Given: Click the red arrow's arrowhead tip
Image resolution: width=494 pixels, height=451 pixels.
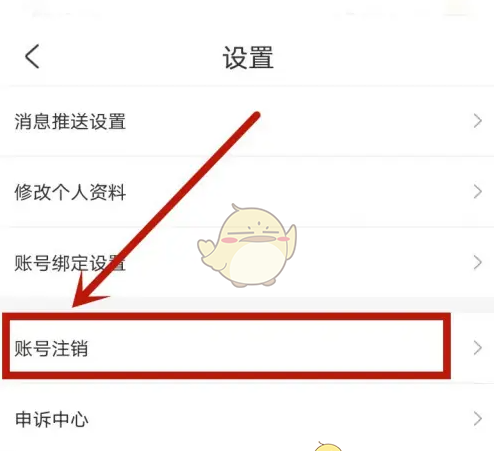Looking at the screenshot, I should coord(75,304).
